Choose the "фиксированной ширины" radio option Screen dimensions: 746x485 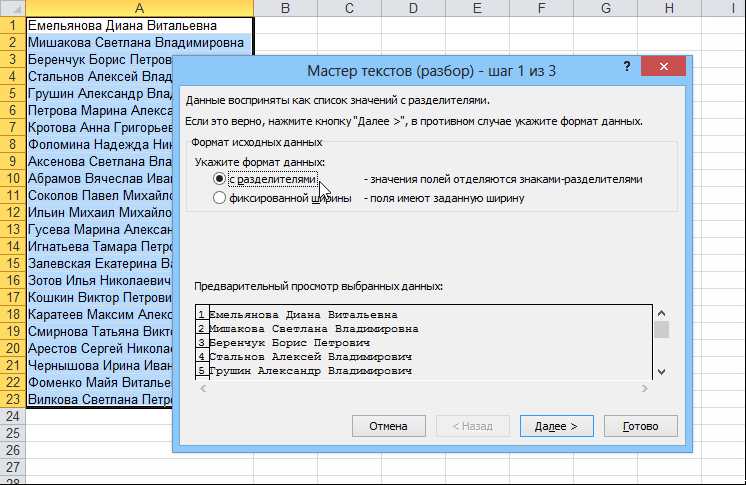[220, 198]
